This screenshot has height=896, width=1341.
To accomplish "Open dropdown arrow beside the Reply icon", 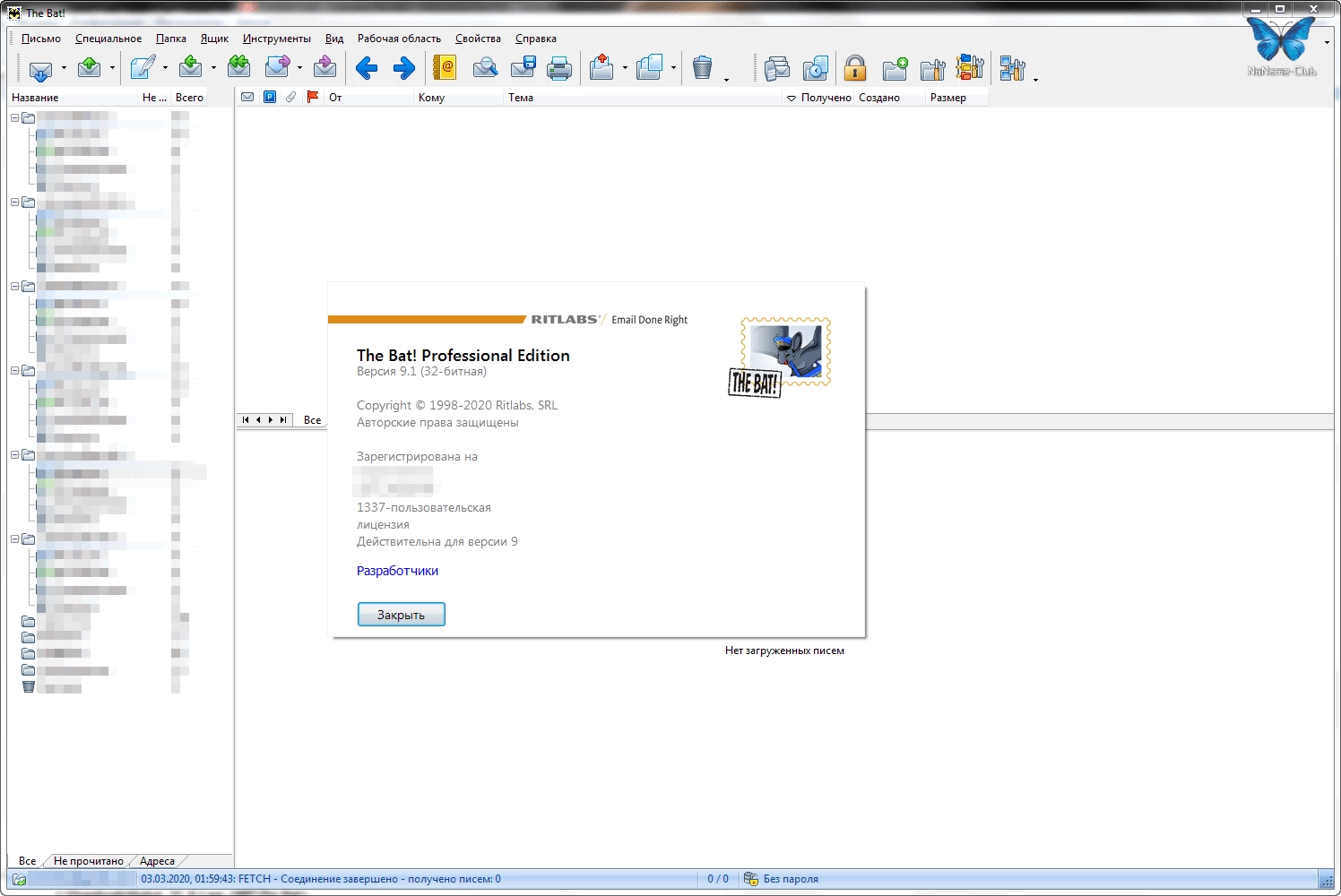I will pyautogui.click(x=213, y=68).
